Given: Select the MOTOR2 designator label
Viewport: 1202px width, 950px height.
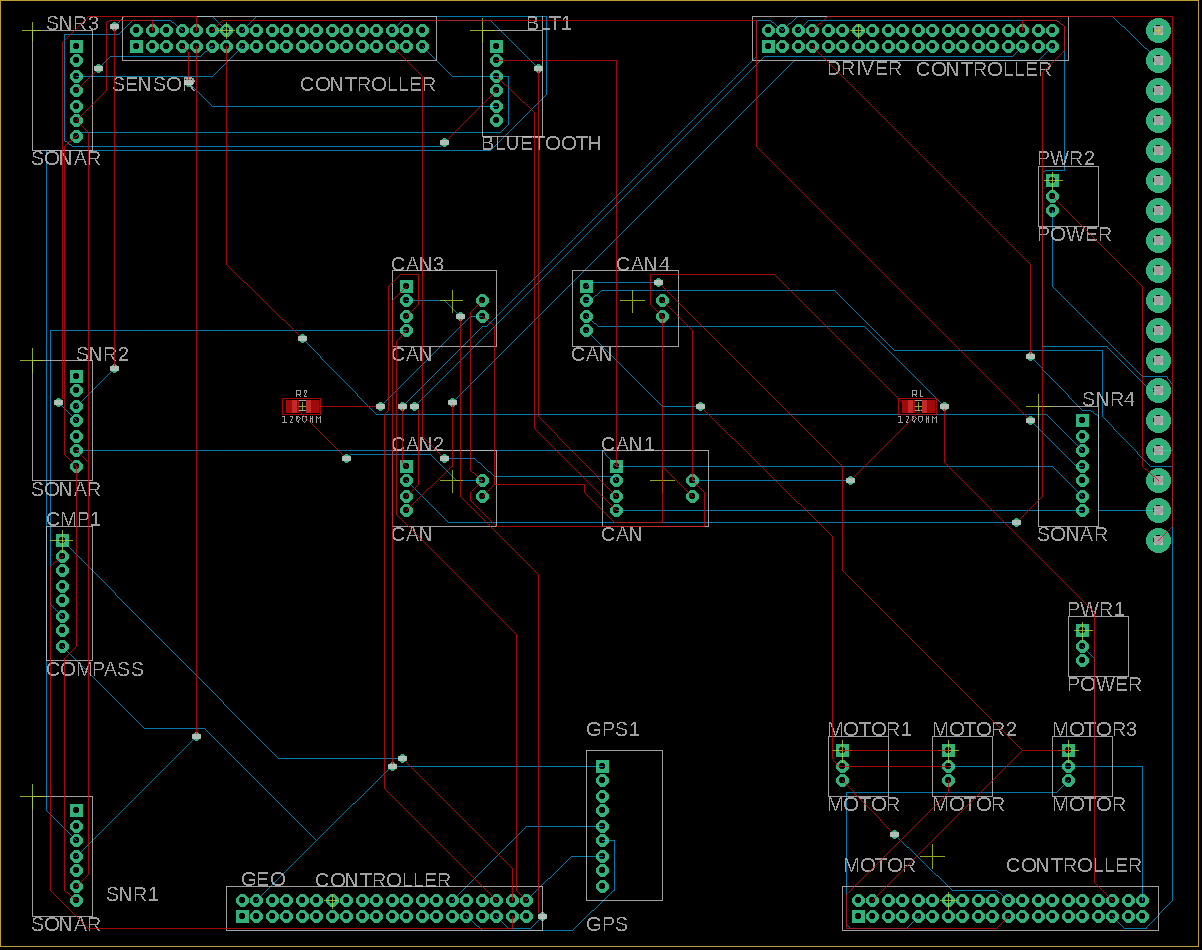Looking at the screenshot, I should click(975, 729).
